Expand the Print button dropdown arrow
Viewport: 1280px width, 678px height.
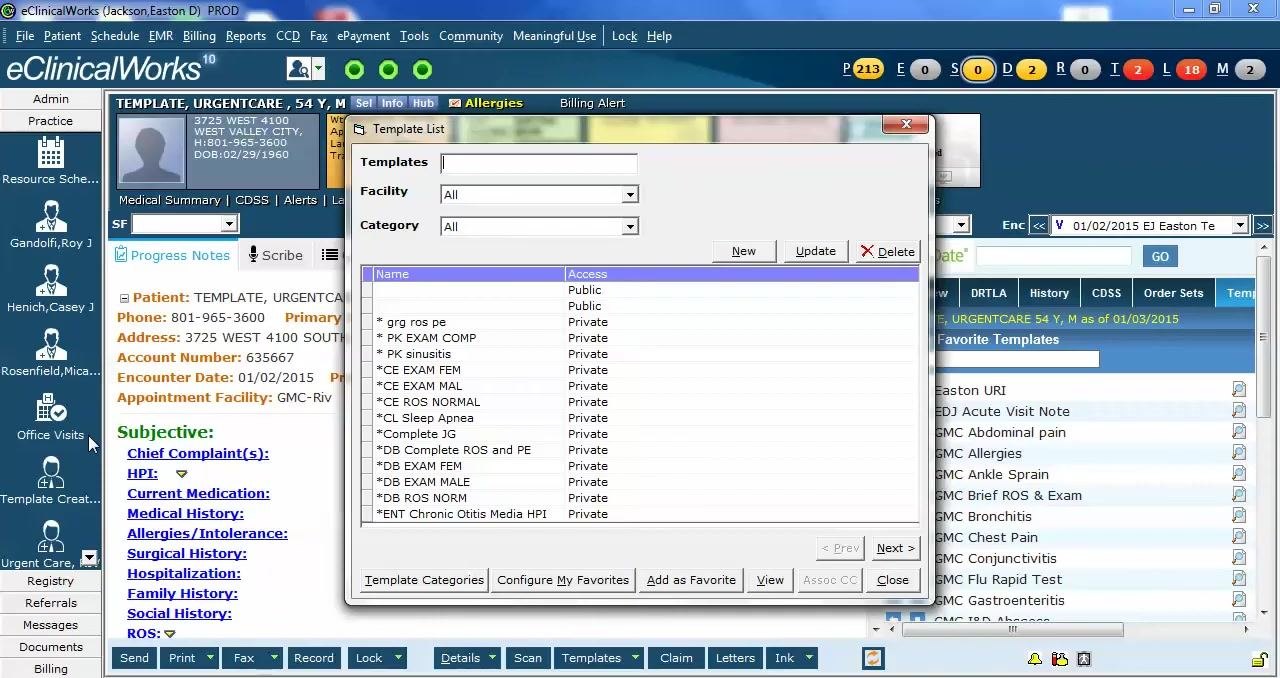pos(210,658)
